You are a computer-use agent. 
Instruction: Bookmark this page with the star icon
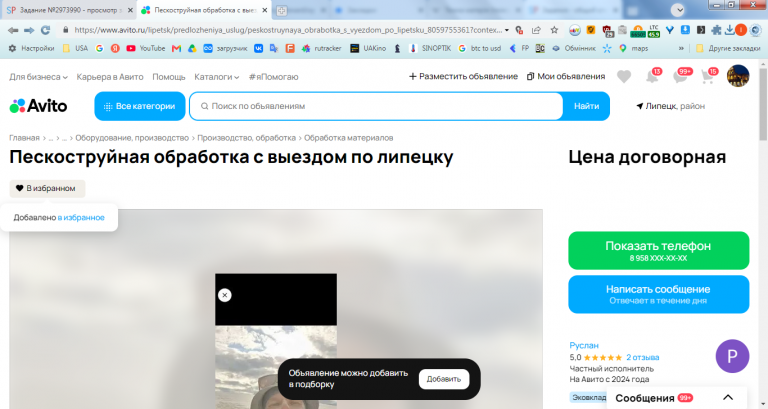coord(554,30)
